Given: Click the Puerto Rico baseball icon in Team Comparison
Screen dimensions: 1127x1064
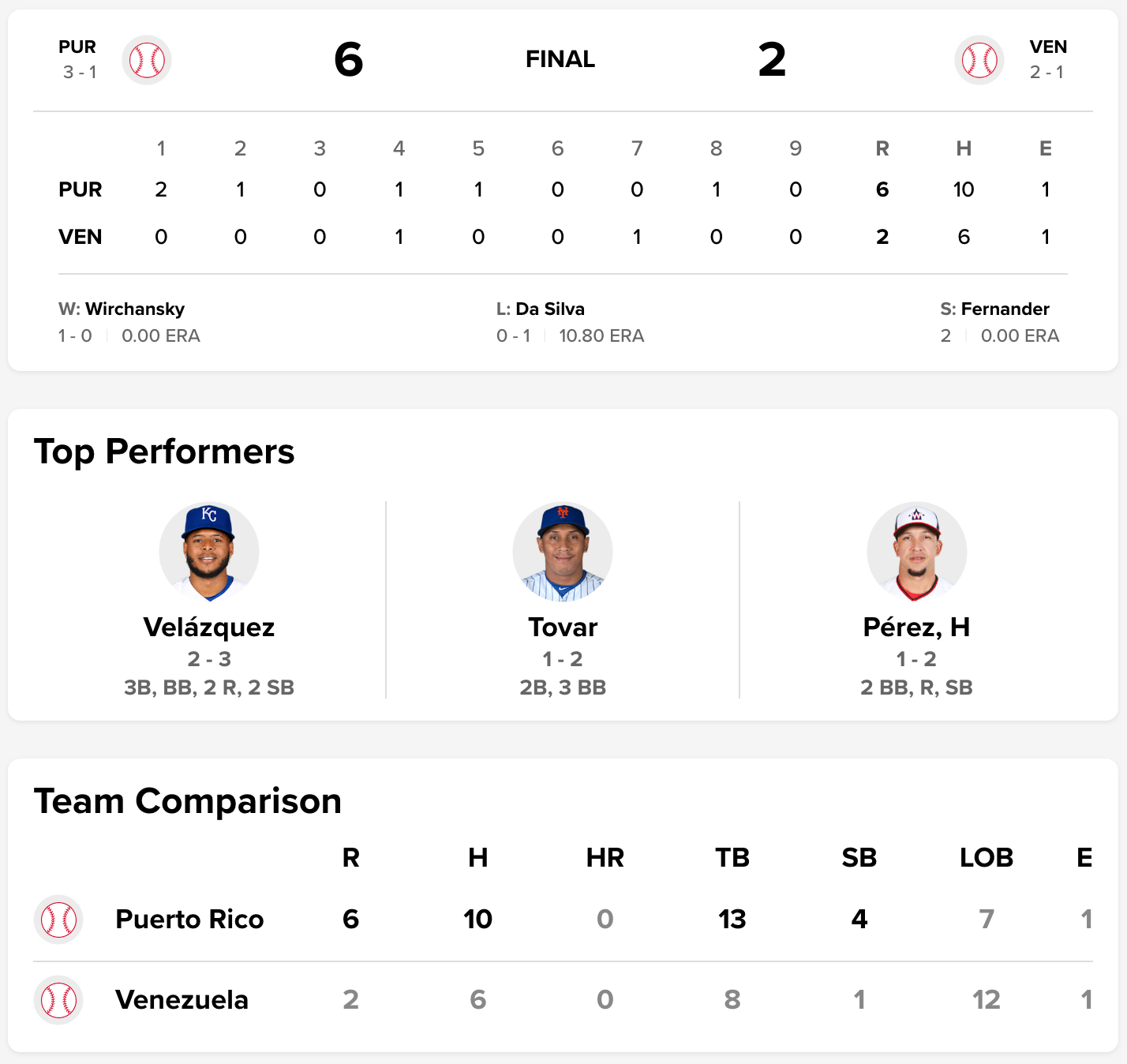Looking at the screenshot, I should tap(58, 920).
